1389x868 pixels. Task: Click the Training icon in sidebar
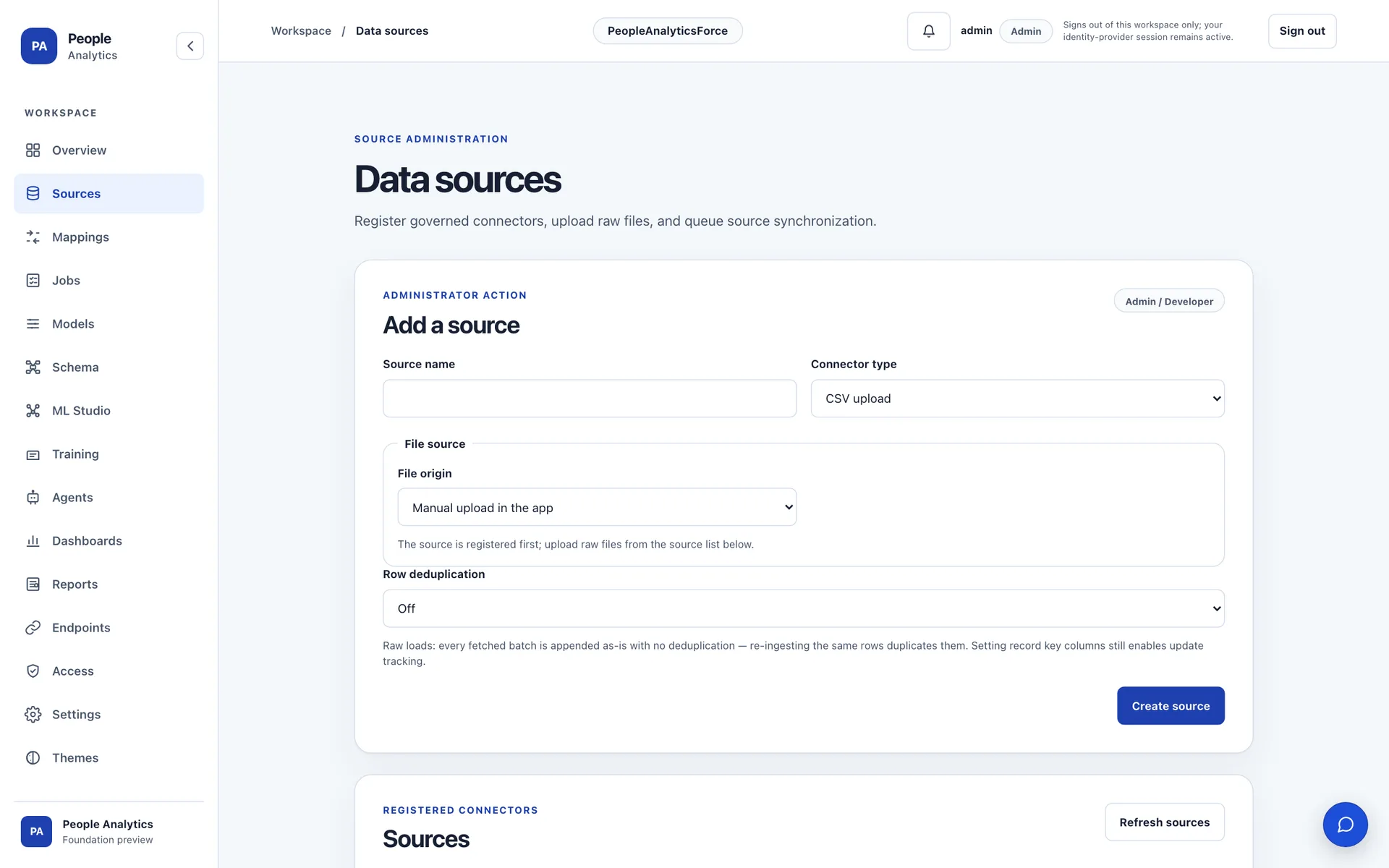point(33,454)
